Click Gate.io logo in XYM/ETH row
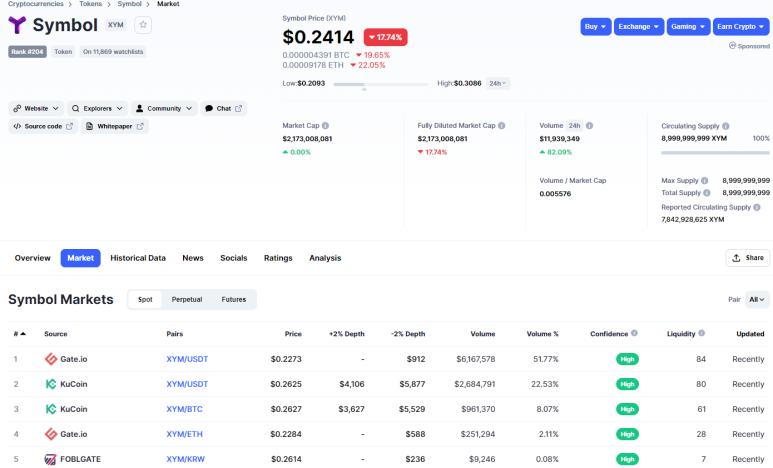Screen dimensions: 773x468 click(x=51, y=434)
